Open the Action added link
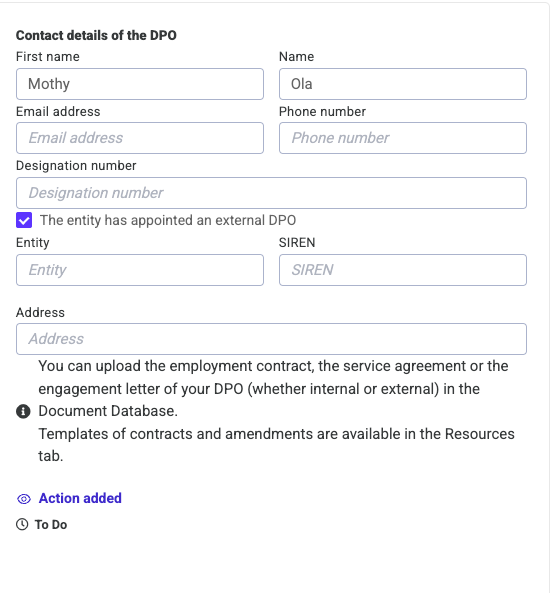552x593 pixels. [x=80, y=498]
